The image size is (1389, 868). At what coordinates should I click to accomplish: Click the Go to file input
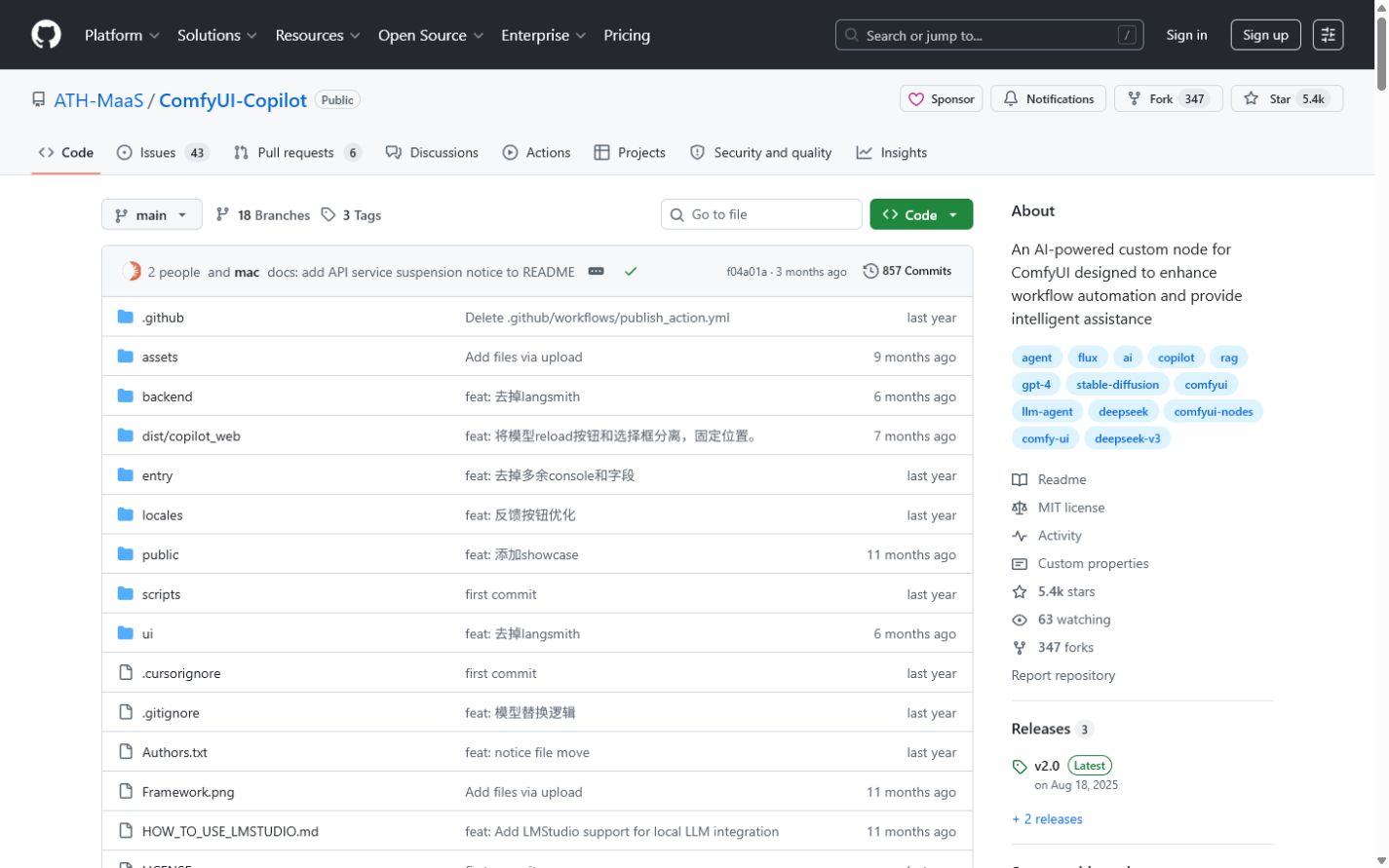point(761,214)
